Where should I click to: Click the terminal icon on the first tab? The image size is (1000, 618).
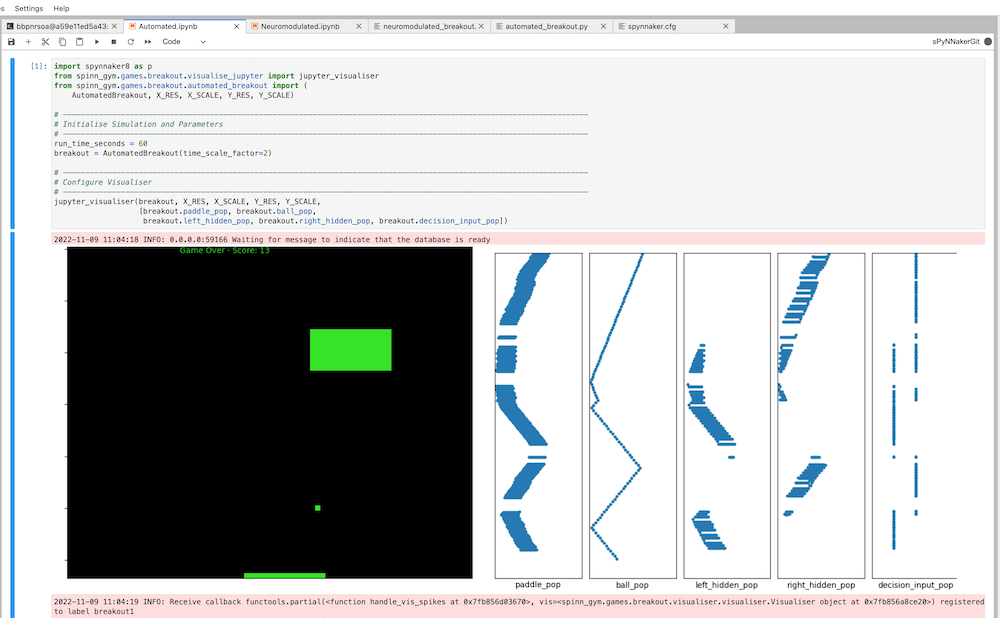(10, 26)
